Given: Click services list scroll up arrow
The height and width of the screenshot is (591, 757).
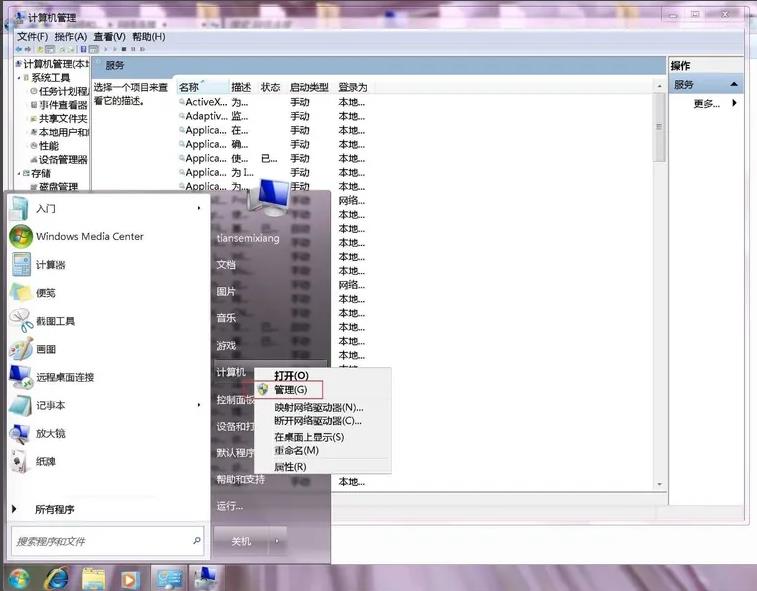Looking at the screenshot, I should (x=659, y=86).
